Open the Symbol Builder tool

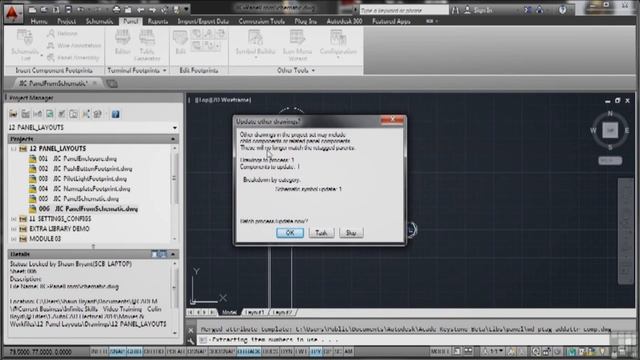pyautogui.click(x=256, y=44)
